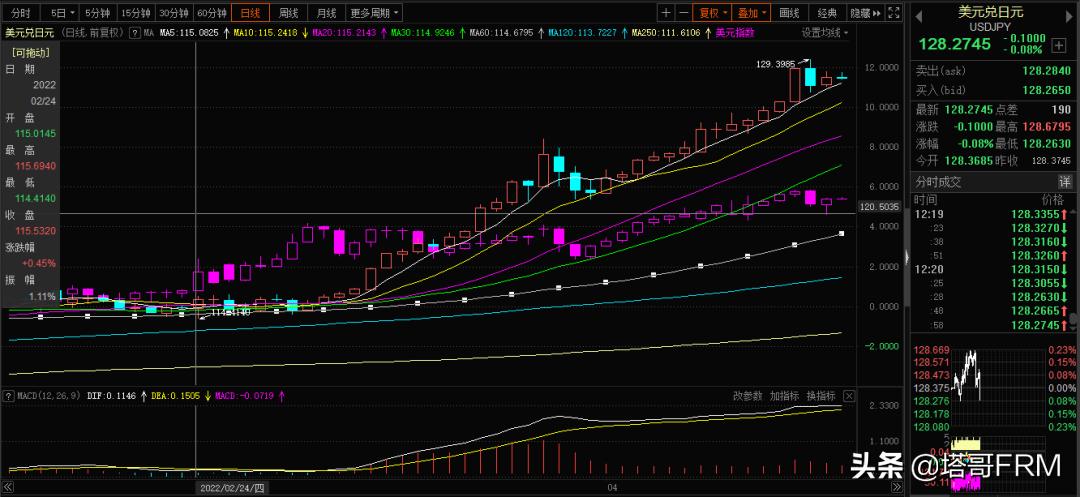Switch to the 分时 tab
The width and height of the screenshot is (1080, 497).
click(21, 12)
